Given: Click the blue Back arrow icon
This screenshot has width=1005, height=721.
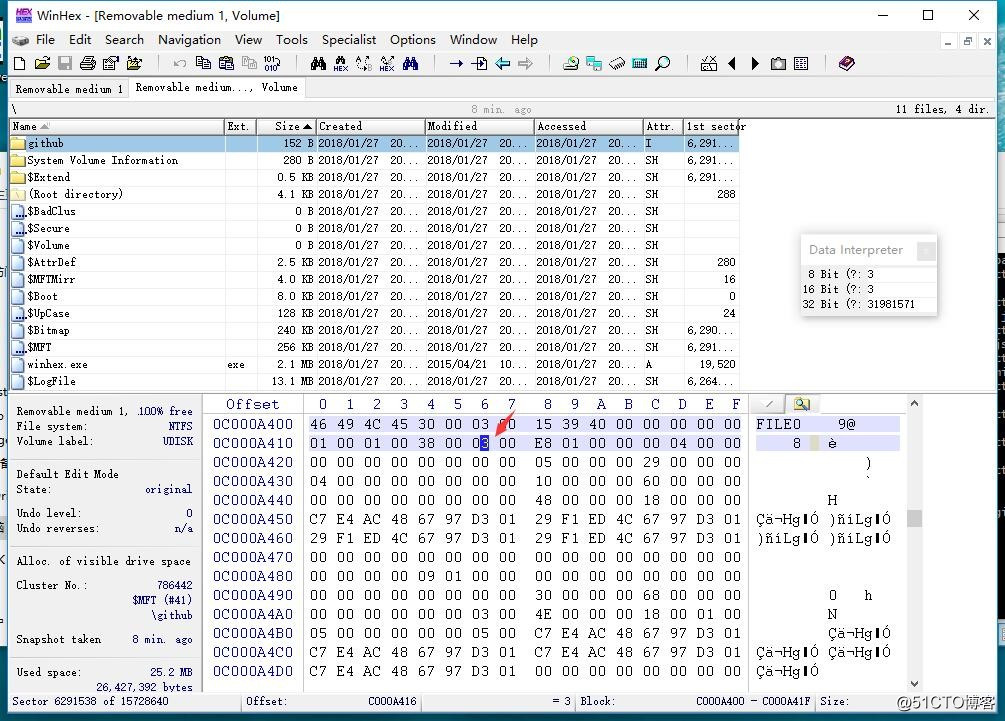Looking at the screenshot, I should (x=502, y=63).
